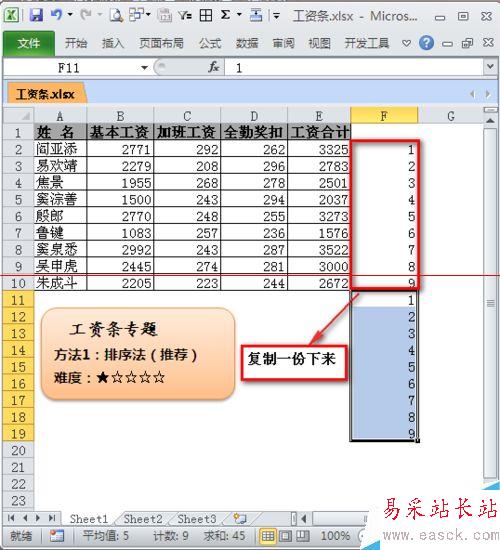This screenshot has height=550, width=500.
Task: Click the previous sheet navigation arrow
Action: pyautogui.click(x=25, y=518)
